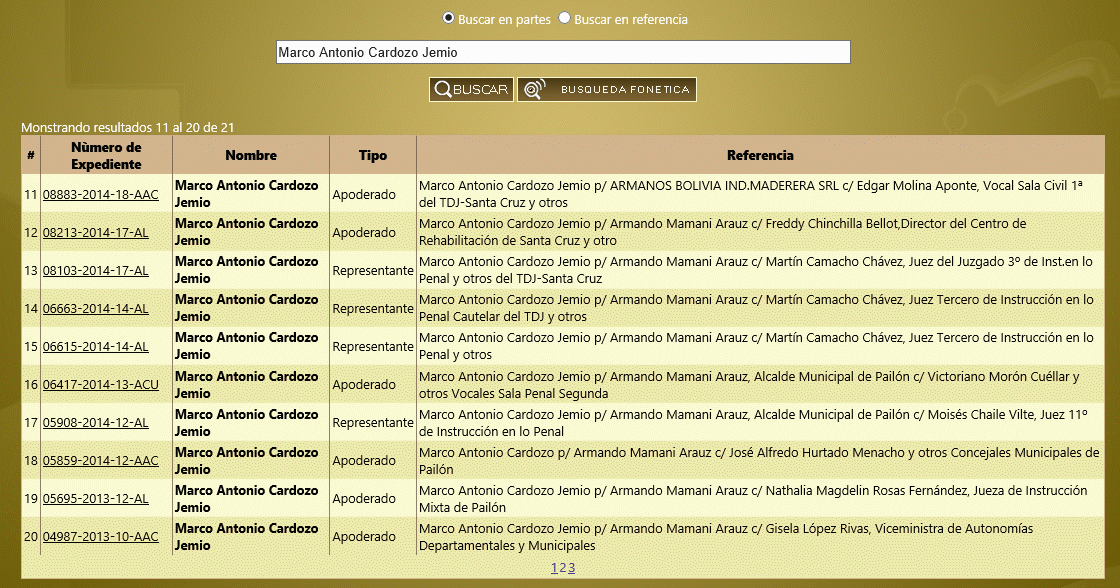The width and height of the screenshot is (1120, 588).
Task: Click the search text input field
Action: pos(563,52)
